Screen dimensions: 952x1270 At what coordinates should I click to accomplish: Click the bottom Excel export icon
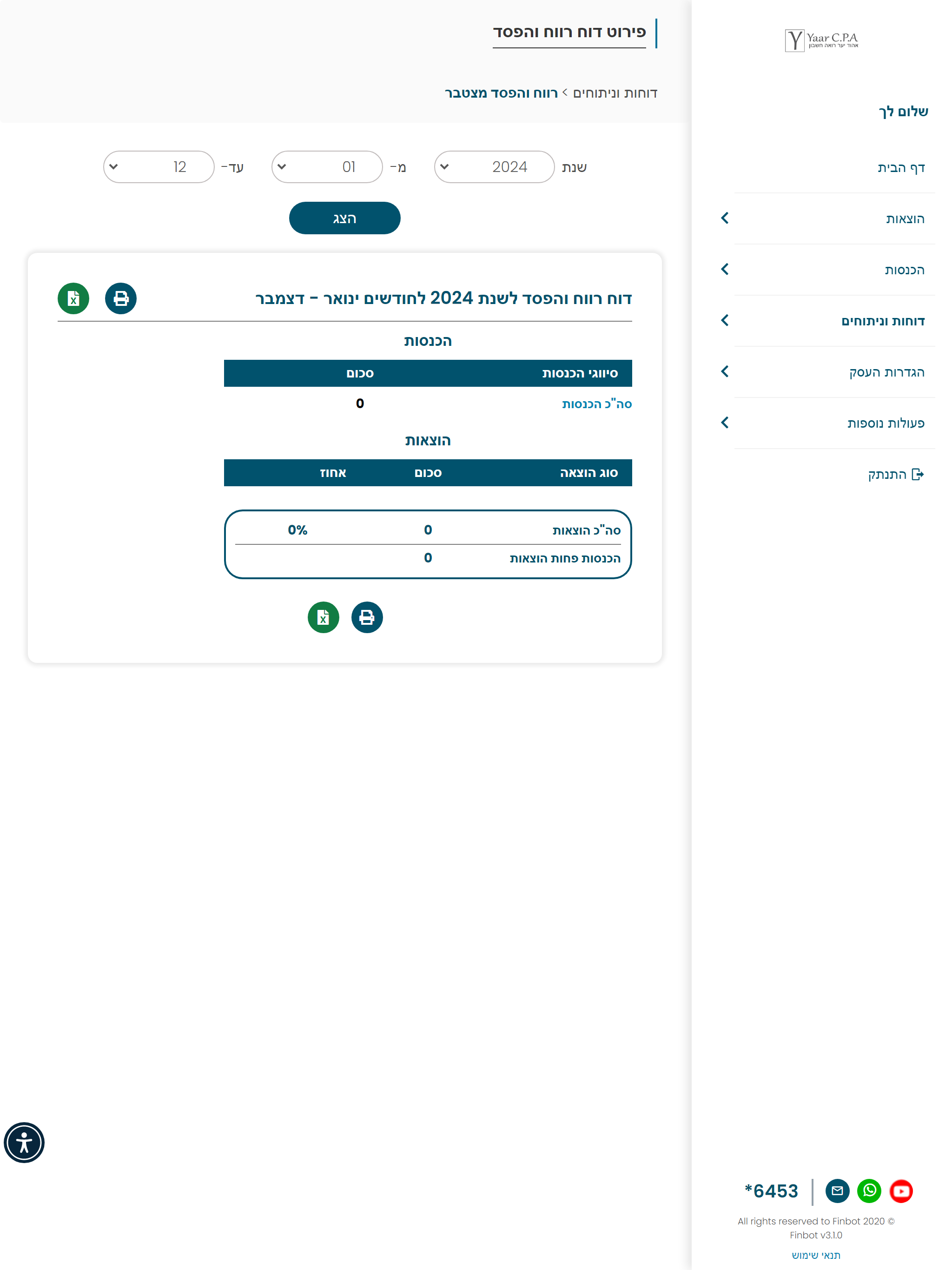point(323,617)
